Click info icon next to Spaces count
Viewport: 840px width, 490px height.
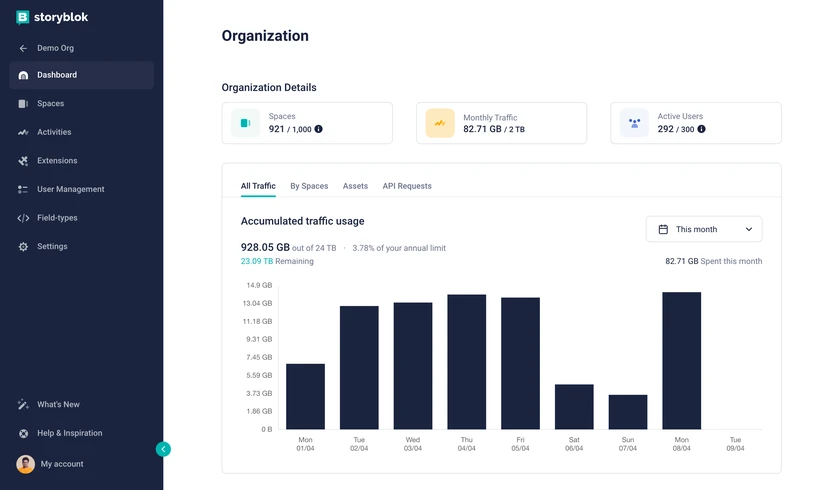click(x=319, y=129)
